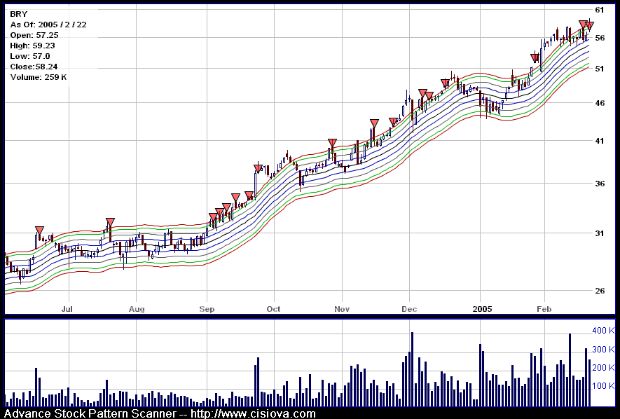
Task: Click the 'Advance Stock Pattern Scanner' footer title
Action: (90, 414)
